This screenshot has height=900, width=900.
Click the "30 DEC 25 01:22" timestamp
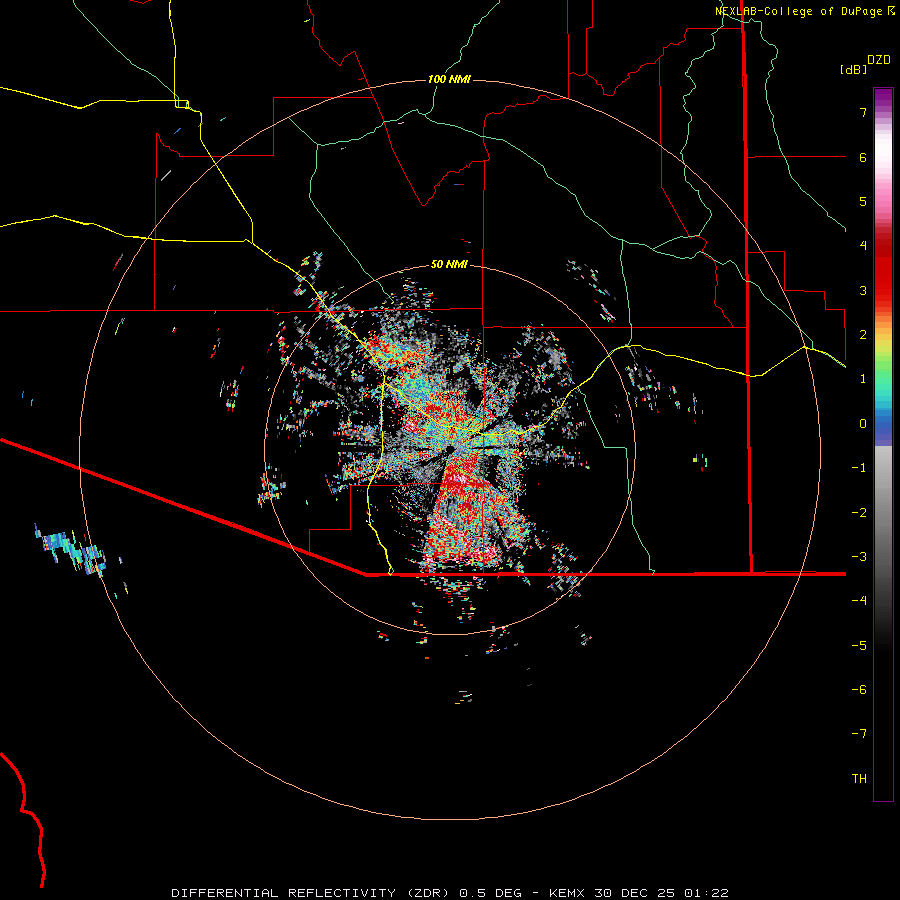click(x=662, y=893)
